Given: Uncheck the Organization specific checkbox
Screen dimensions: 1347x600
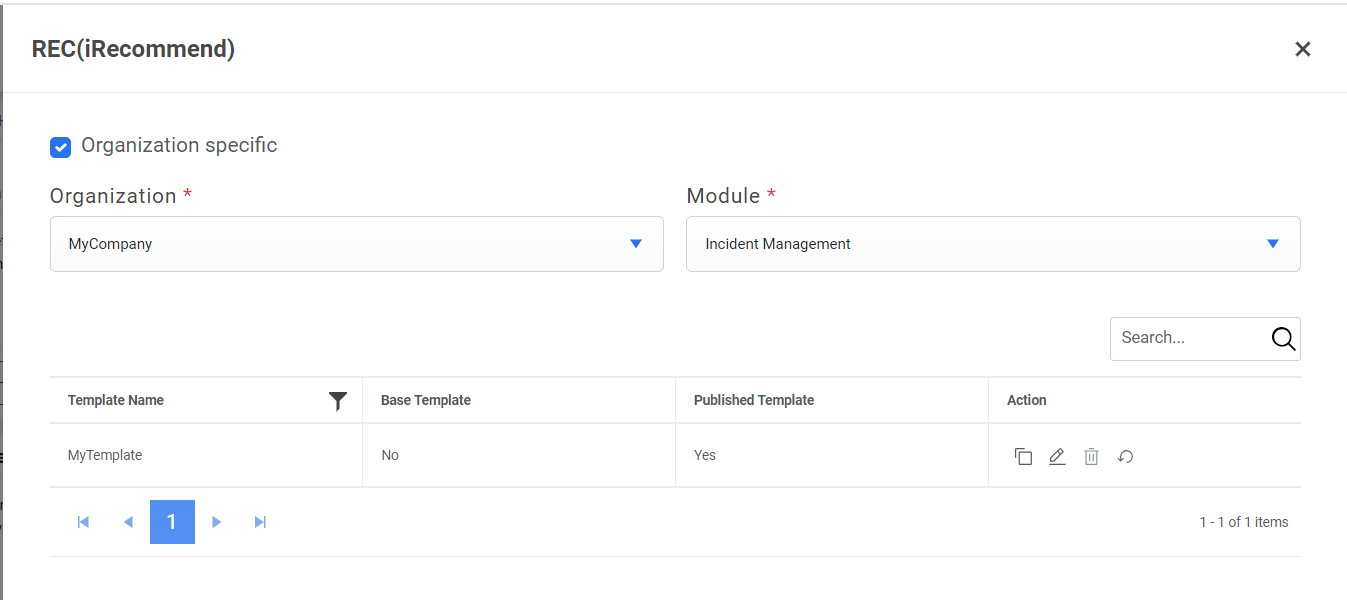Looking at the screenshot, I should (x=61, y=147).
